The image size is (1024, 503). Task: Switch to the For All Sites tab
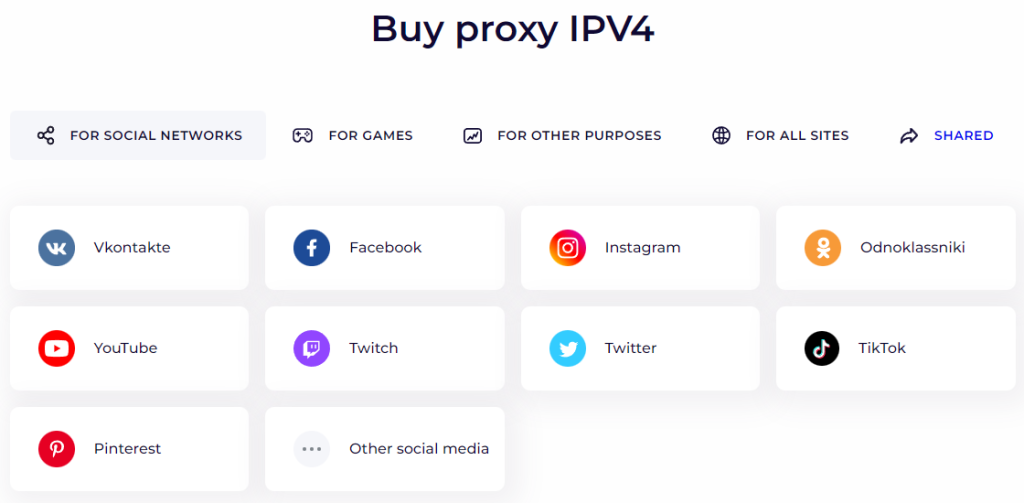pos(780,136)
